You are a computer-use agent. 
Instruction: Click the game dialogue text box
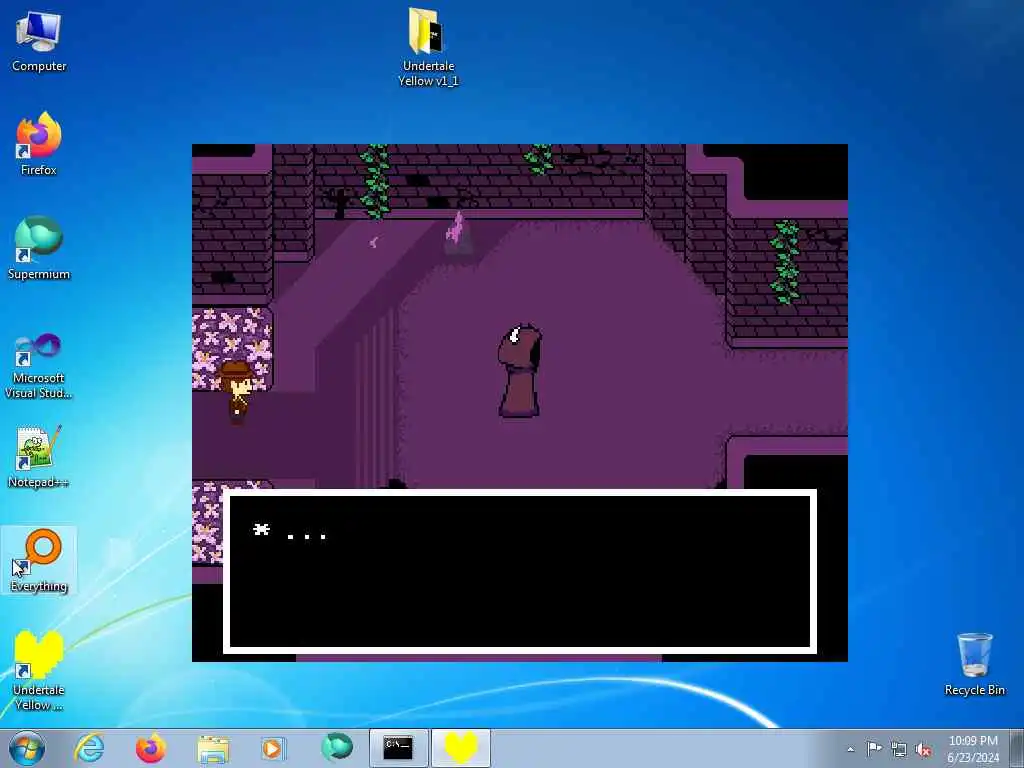pos(520,571)
